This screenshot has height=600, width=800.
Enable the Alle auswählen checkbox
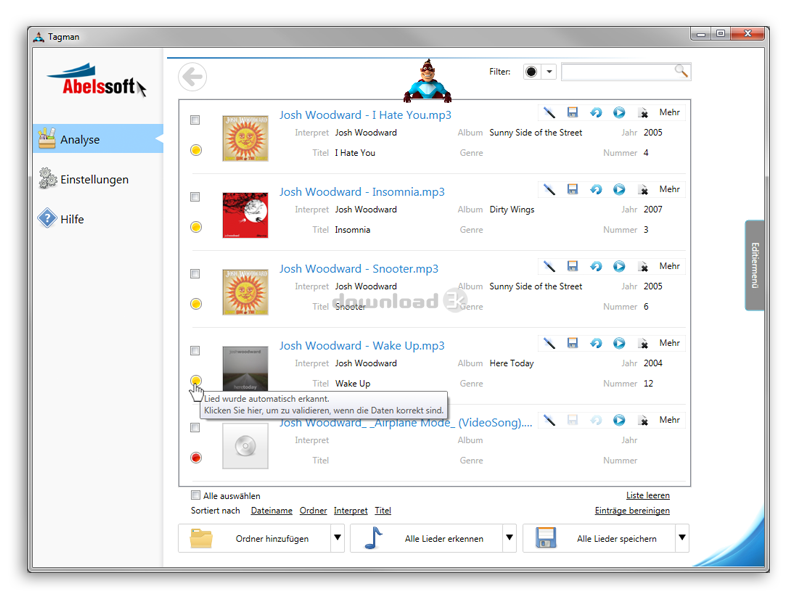coord(195,495)
